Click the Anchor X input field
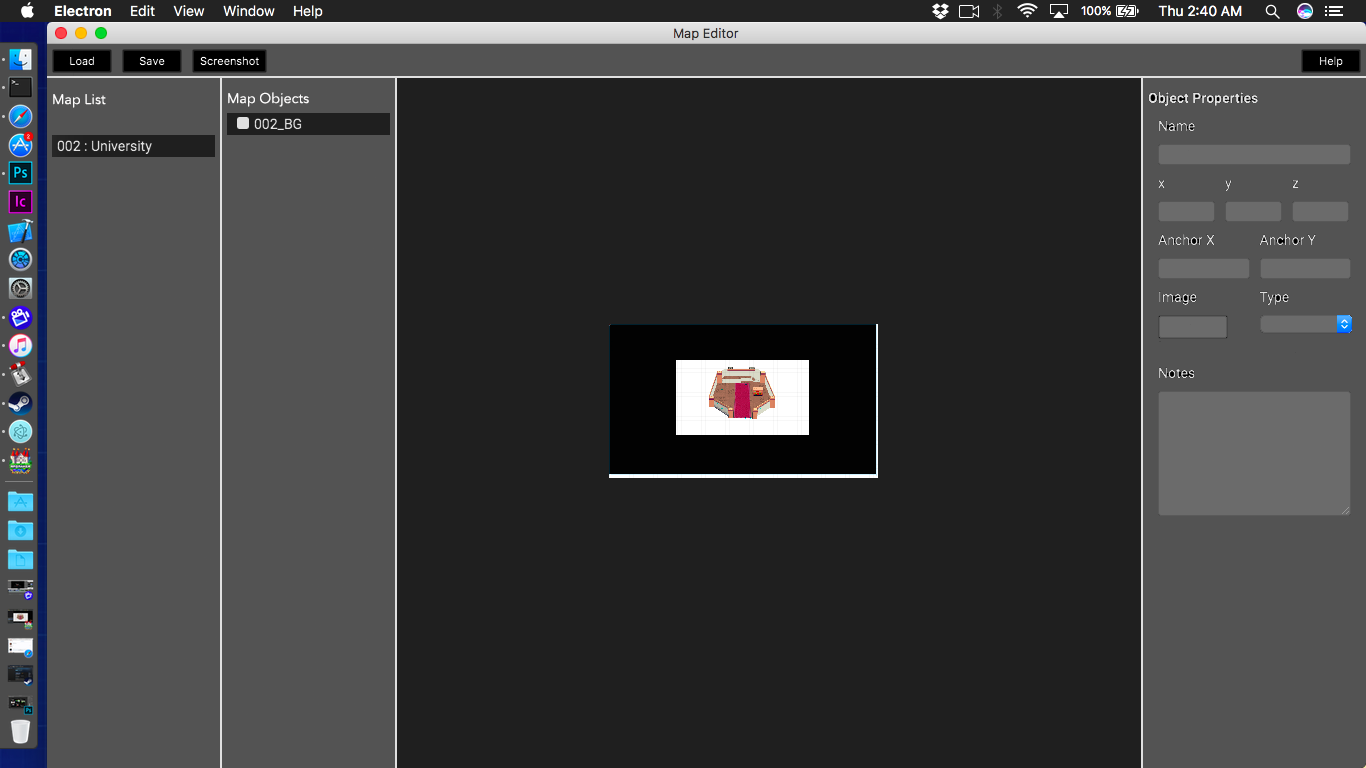The height and width of the screenshot is (768, 1366). point(1204,268)
